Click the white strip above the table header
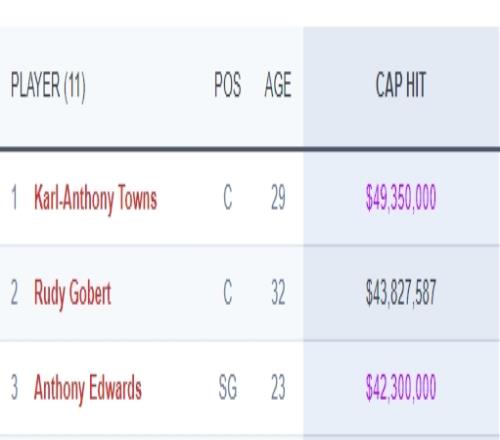Viewport: 500px width, 440px height. 250,13
